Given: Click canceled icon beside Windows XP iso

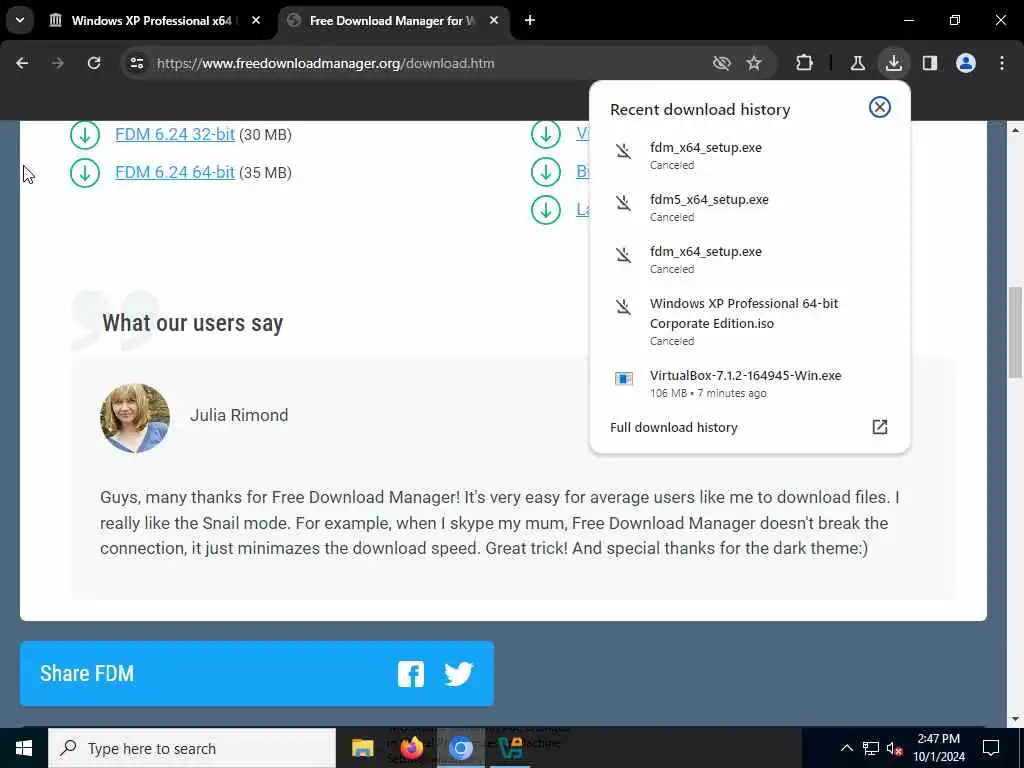Looking at the screenshot, I should (x=624, y=307).
